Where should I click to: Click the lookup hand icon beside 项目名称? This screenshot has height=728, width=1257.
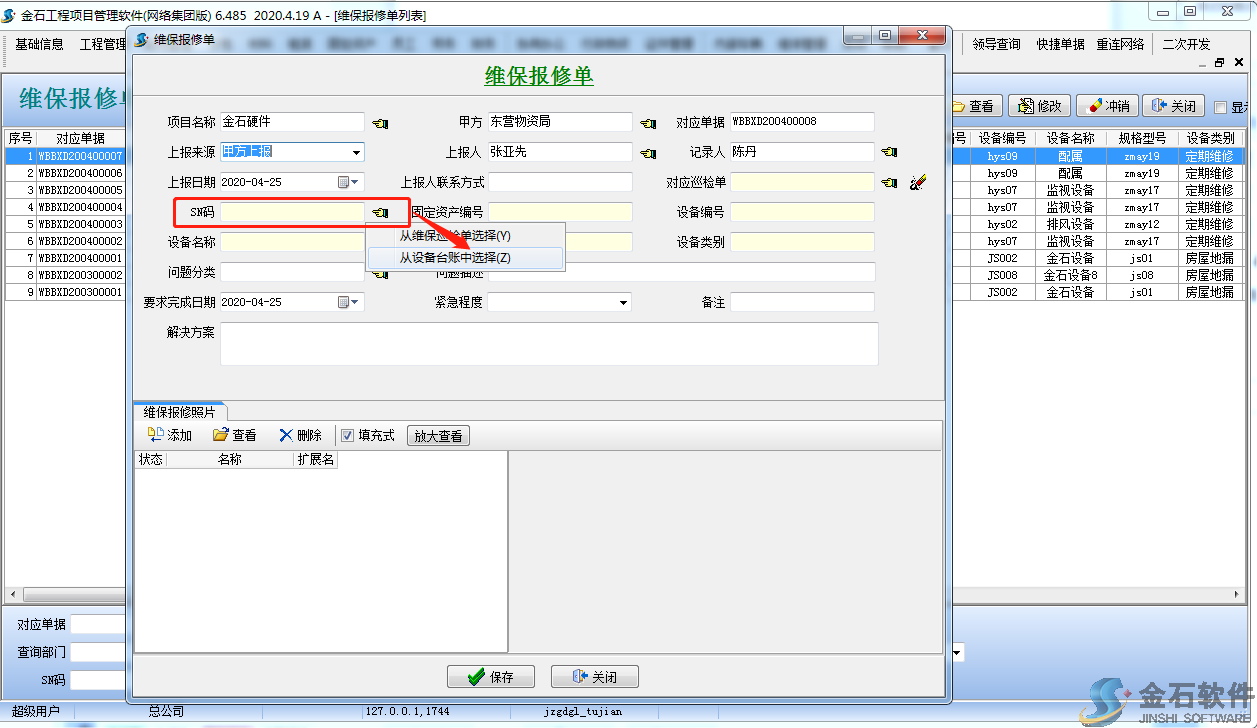tap(380, 123)
